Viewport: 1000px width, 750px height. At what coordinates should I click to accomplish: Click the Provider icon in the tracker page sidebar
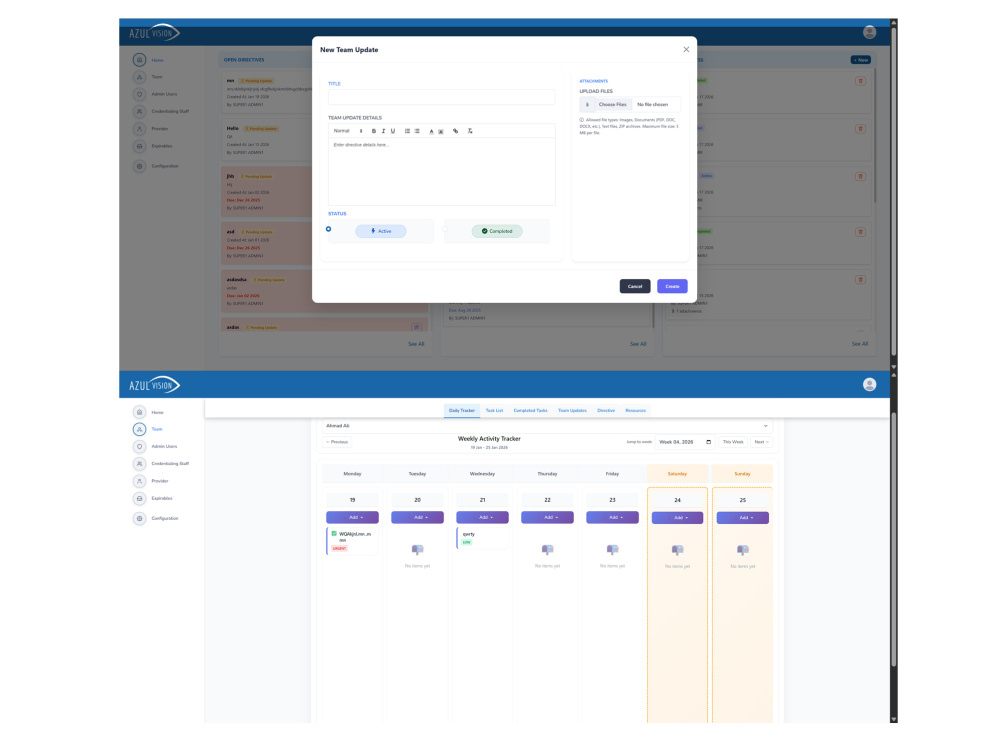[x=140, y=481]
